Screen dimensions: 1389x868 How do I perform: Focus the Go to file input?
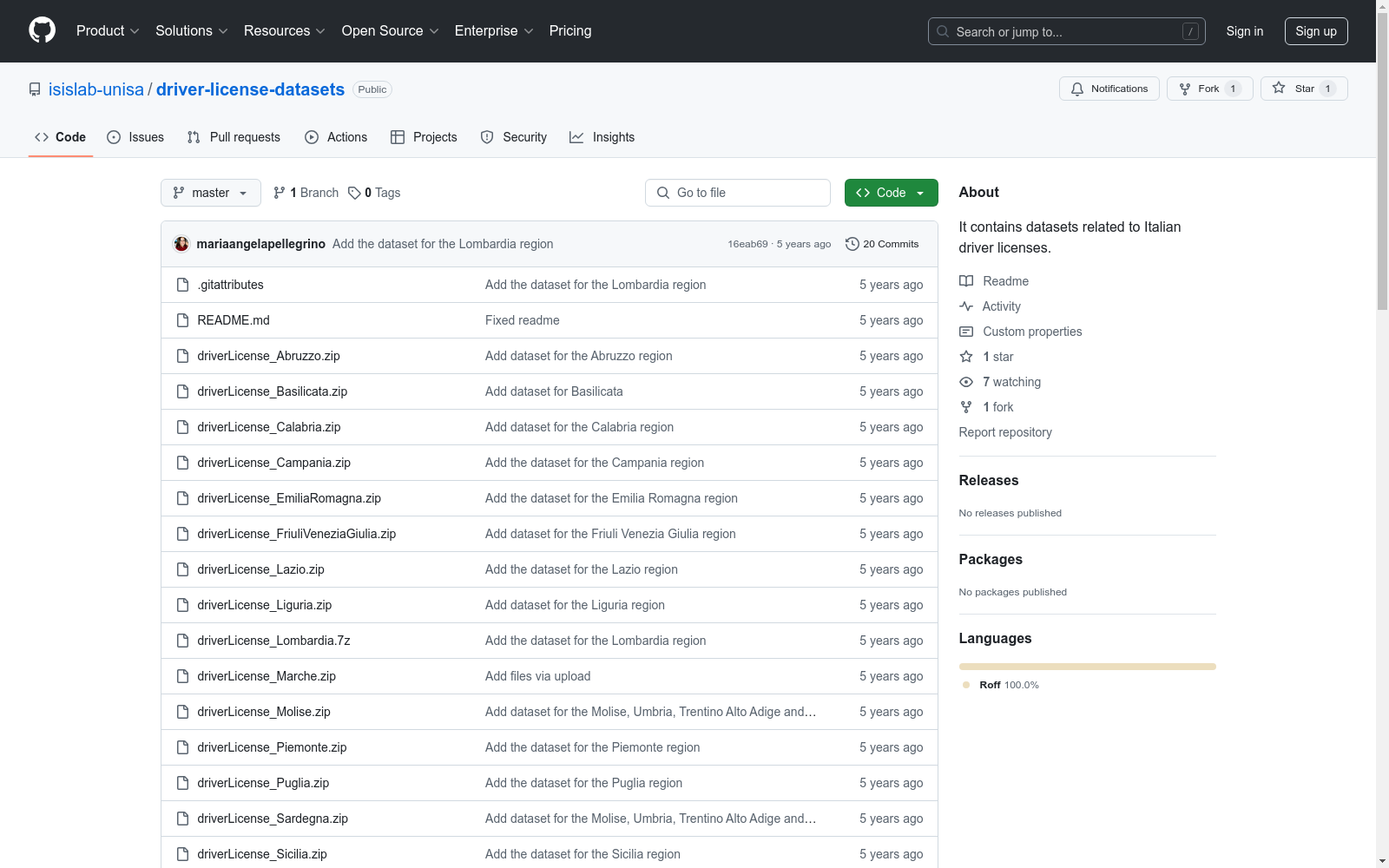(738, 193)
